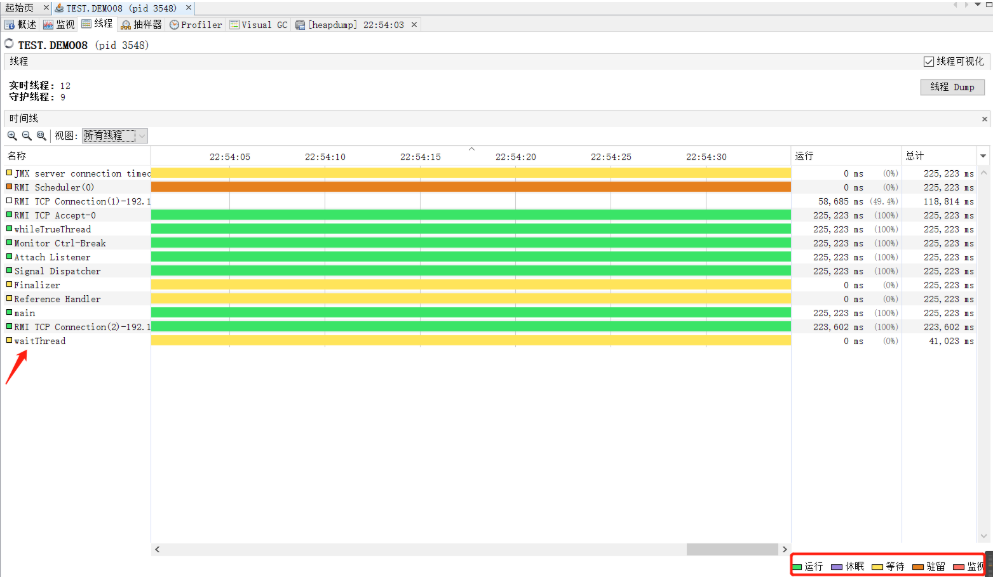Click the vertical scrollbar down arrow
The height and width of the screenshot is (579, 995).
pyautogui.click(x=984, y=536)
